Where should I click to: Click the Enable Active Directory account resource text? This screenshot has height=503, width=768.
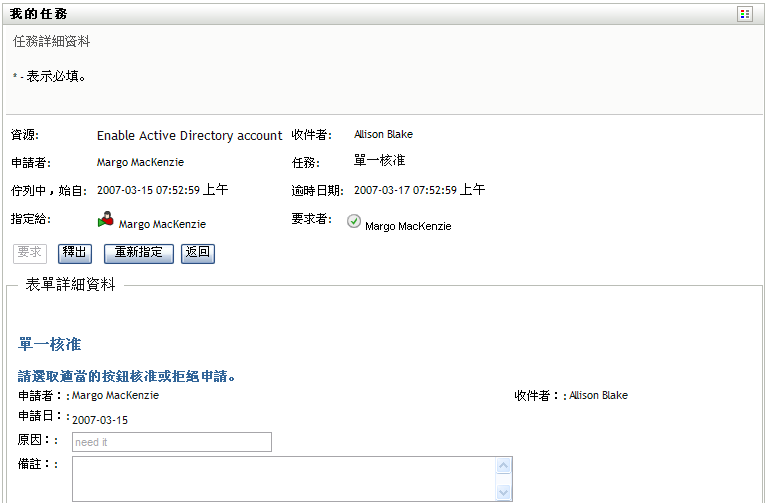(190, 136)
